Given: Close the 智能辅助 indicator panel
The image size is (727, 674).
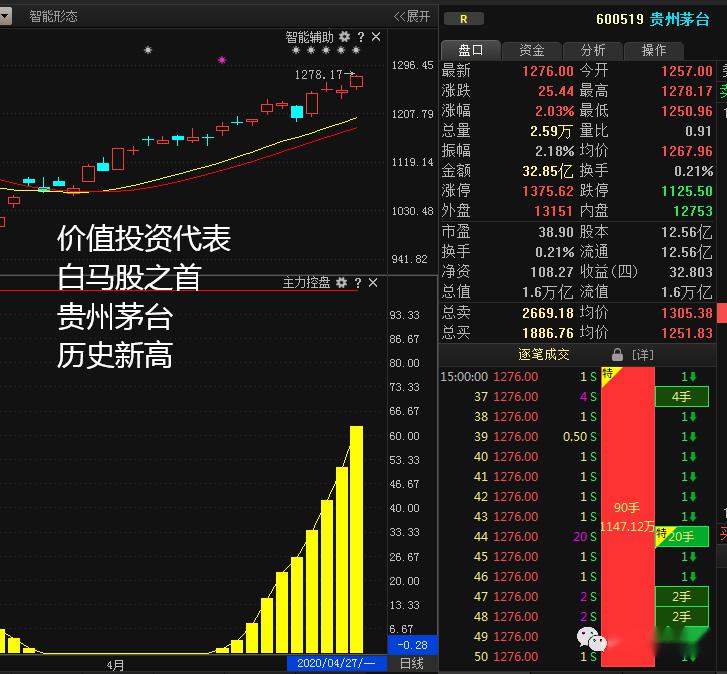Looking at the screenshot, I should tap(376, 37).
